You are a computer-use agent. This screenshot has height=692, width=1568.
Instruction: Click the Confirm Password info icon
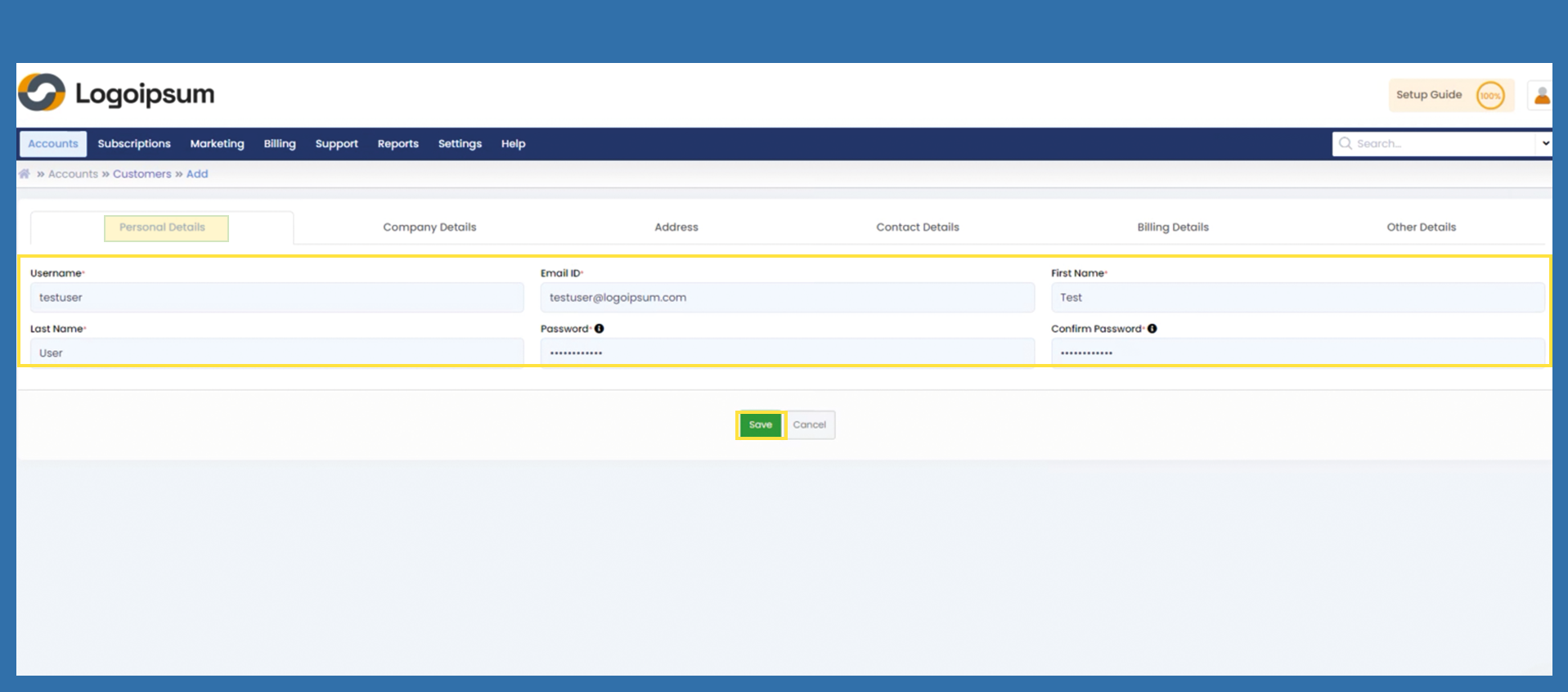[x=1152, y=329]
